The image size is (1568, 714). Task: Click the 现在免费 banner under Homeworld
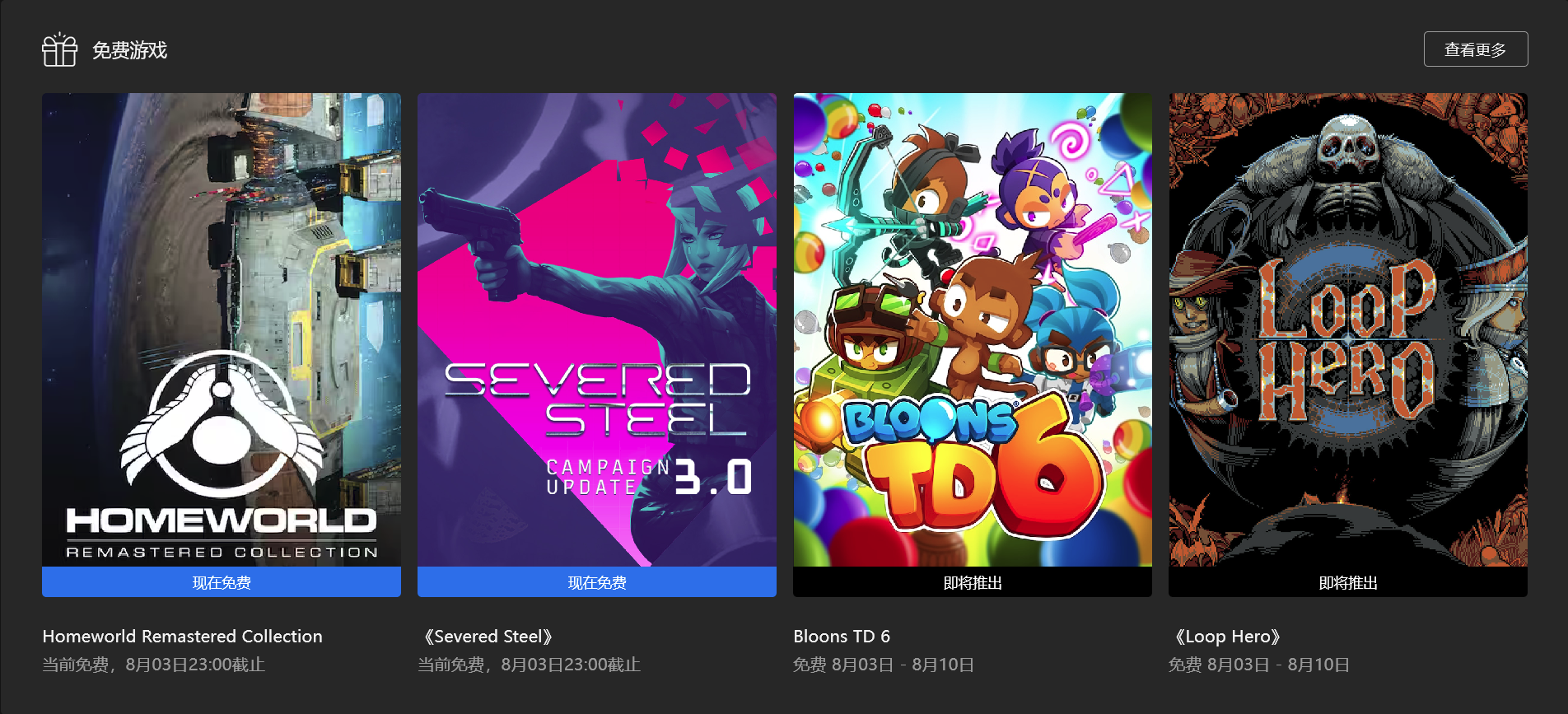(222, 582)
